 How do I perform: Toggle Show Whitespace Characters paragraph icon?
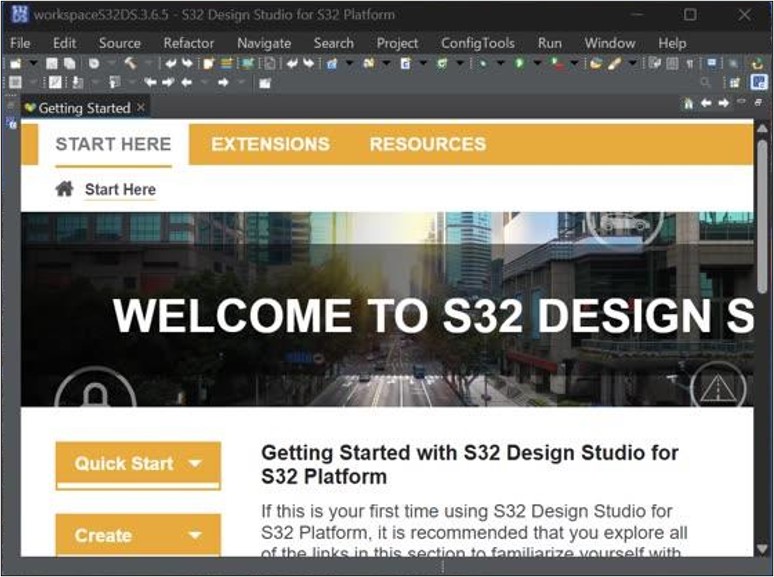[690, 63]
